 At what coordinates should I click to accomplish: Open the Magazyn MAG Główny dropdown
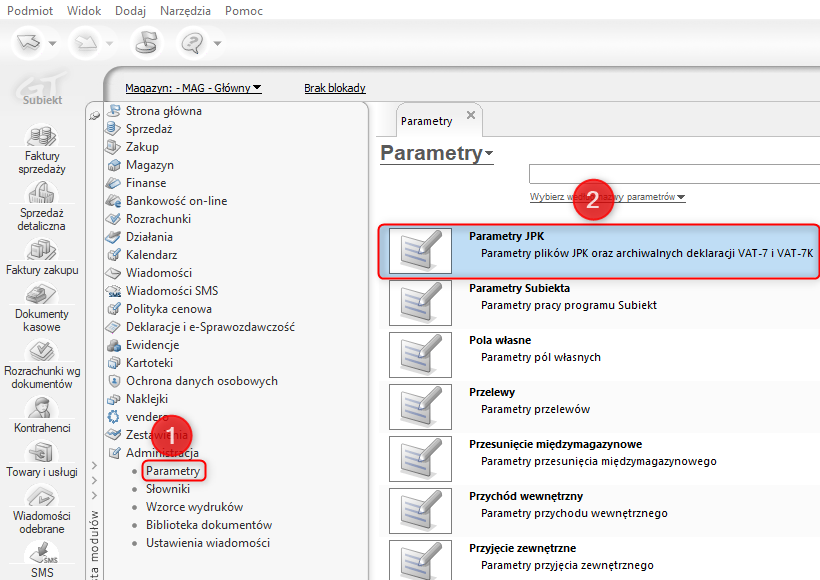point(193,88)
